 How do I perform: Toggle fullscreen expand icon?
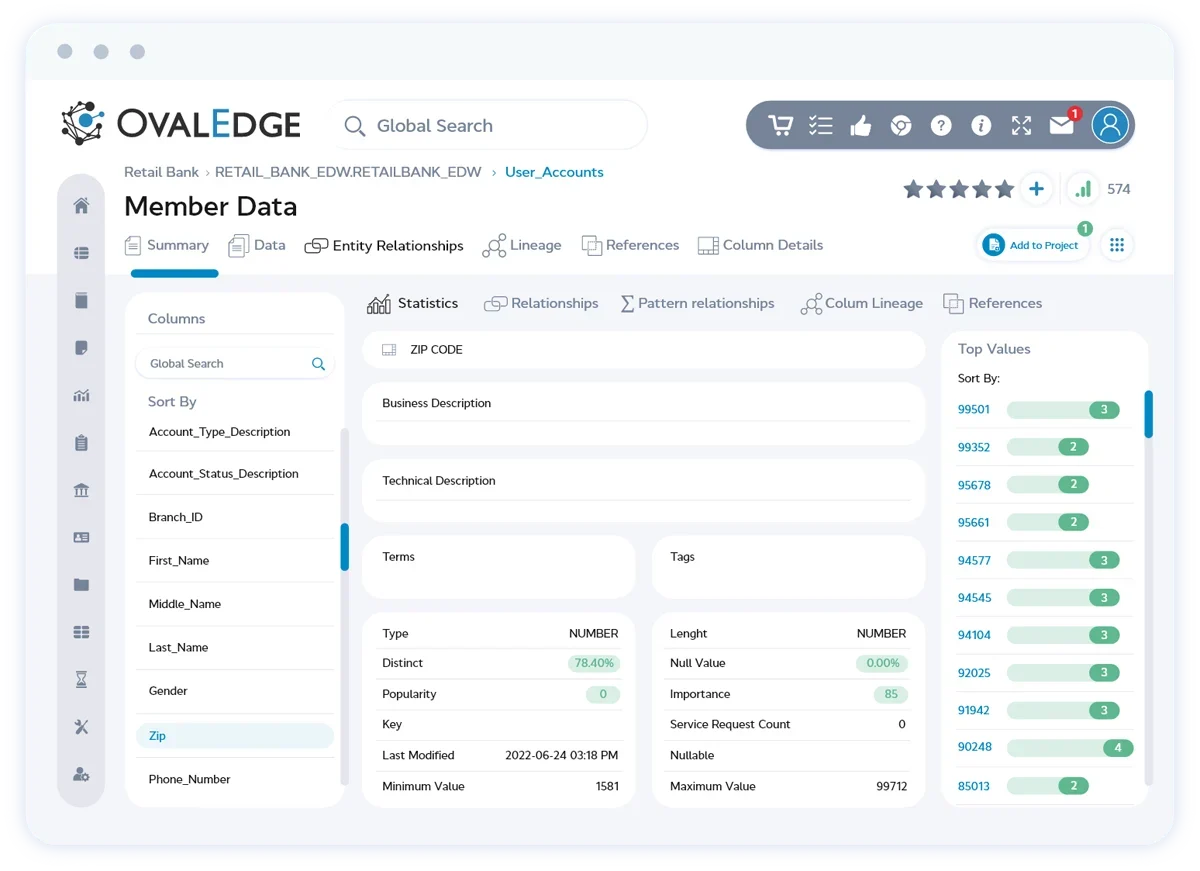[x=1021, y=125]
